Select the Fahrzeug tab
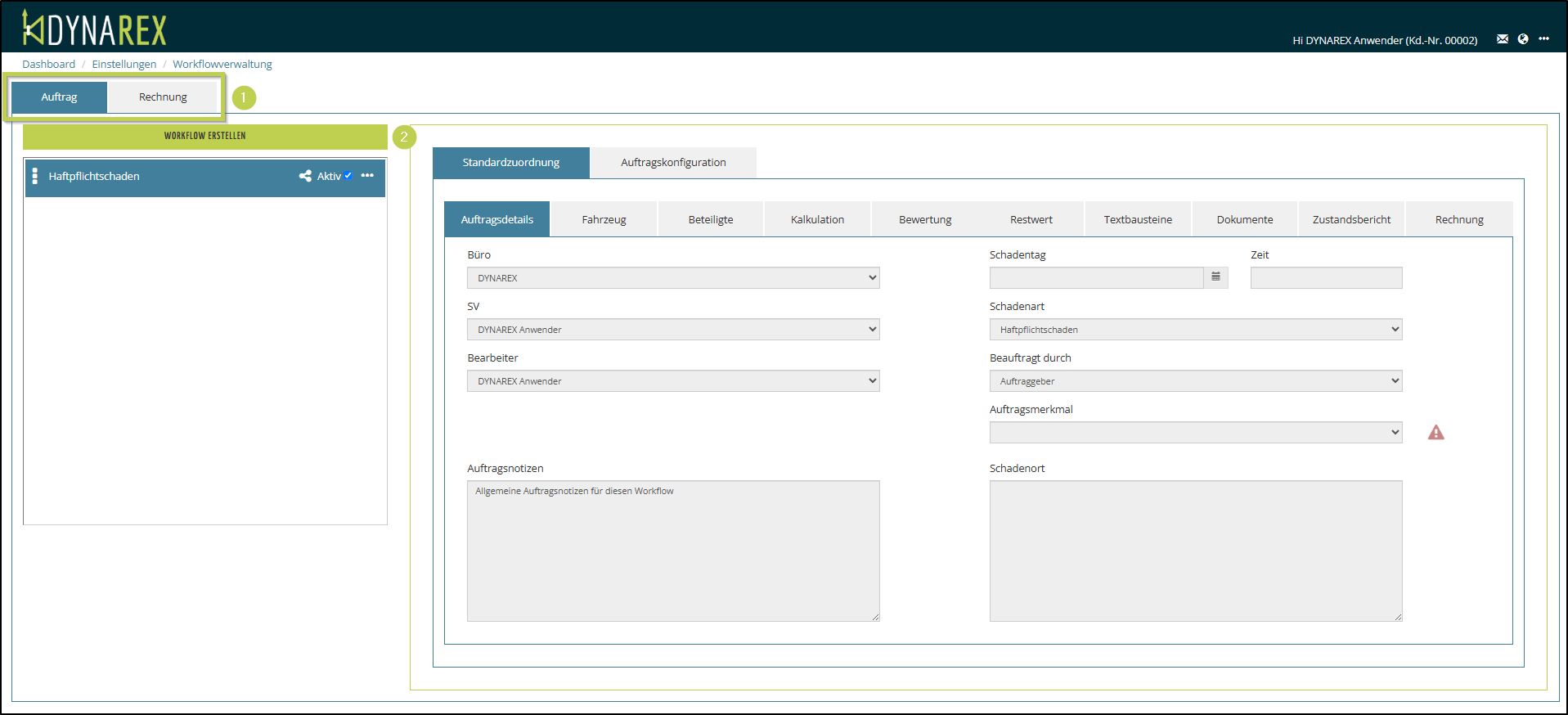 coord(604,220)
